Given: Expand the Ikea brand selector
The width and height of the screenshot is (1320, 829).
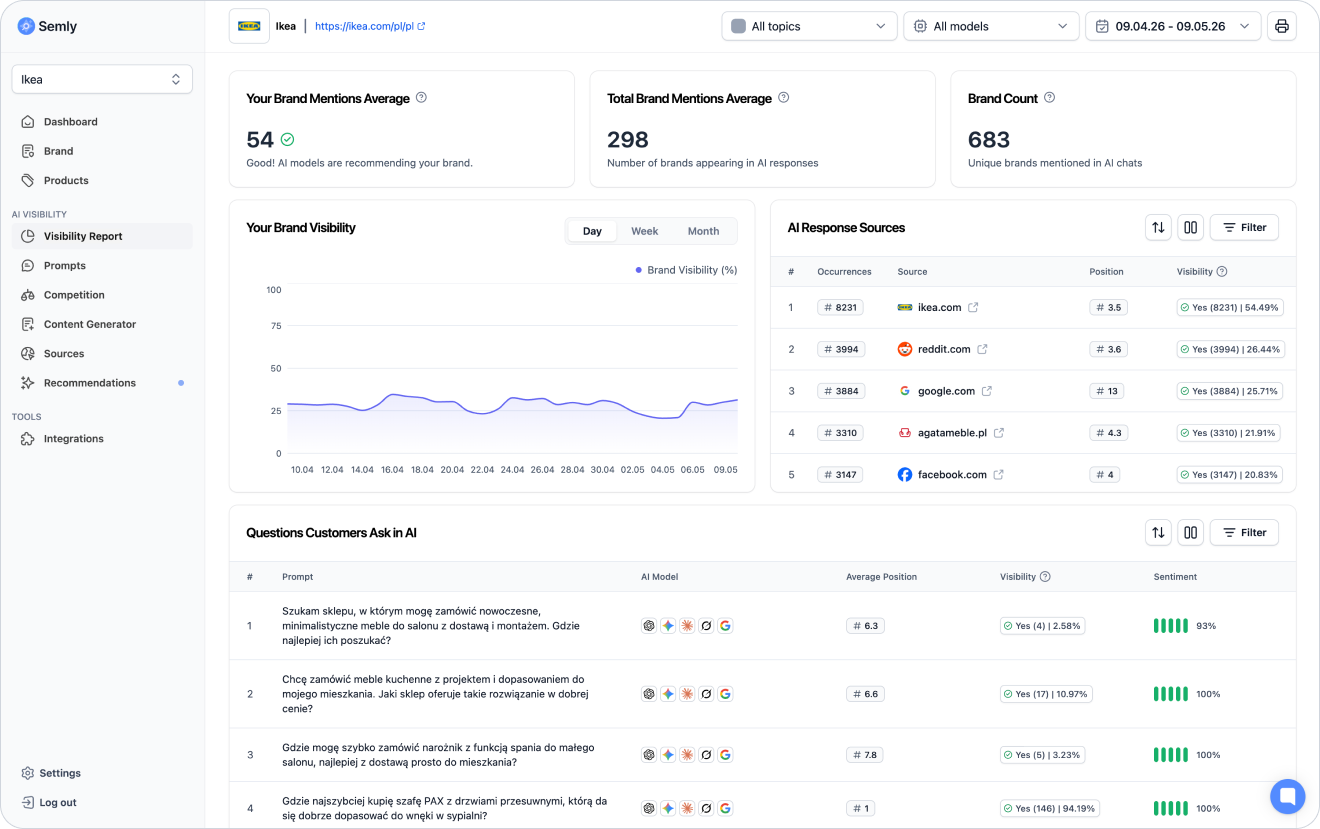Looking at the screenshot, I should [x=102, y=79].
